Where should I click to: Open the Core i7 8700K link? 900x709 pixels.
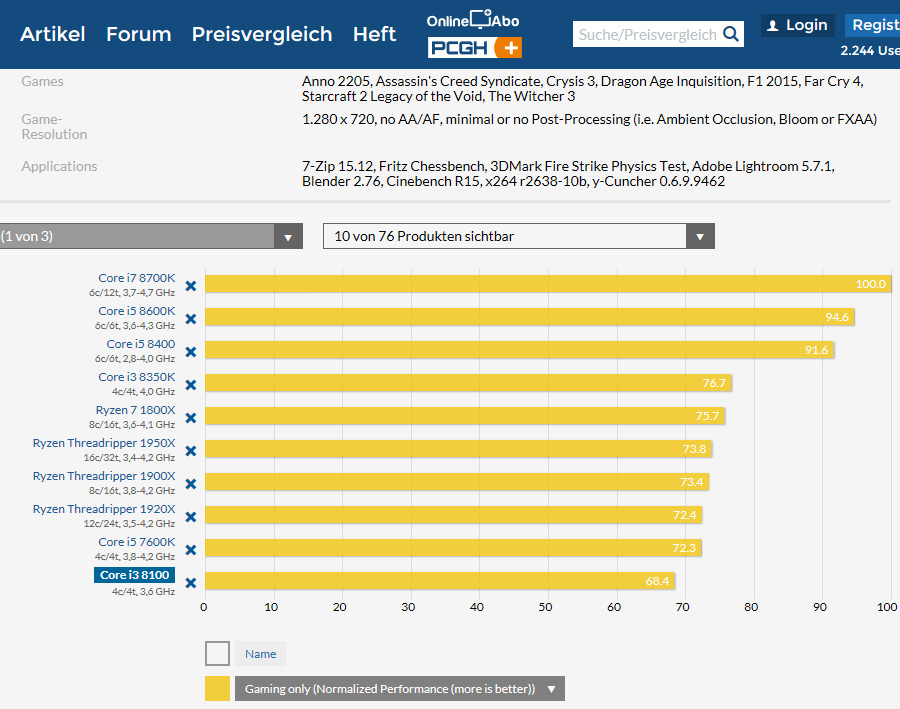137,278
